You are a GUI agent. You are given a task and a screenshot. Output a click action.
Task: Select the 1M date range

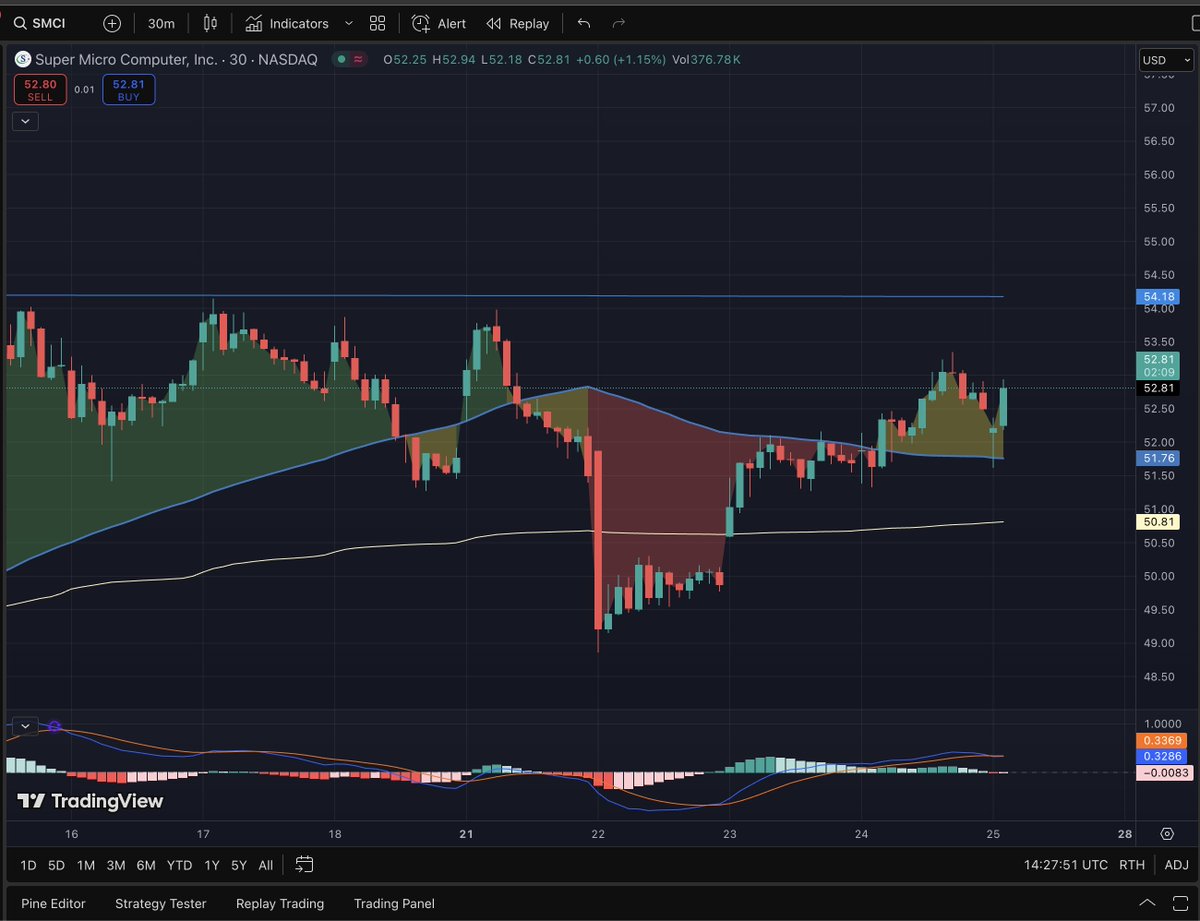tap(86, 864)
